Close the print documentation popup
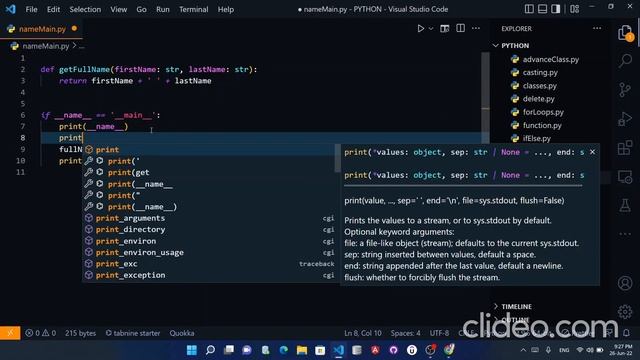 tap(592, 152)
